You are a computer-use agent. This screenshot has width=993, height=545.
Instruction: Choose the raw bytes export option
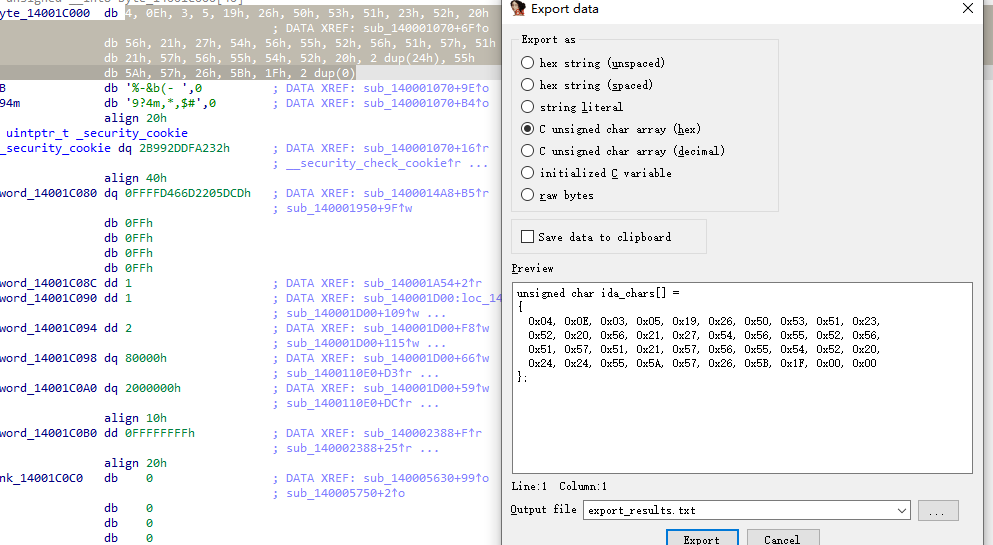(528, 195)
